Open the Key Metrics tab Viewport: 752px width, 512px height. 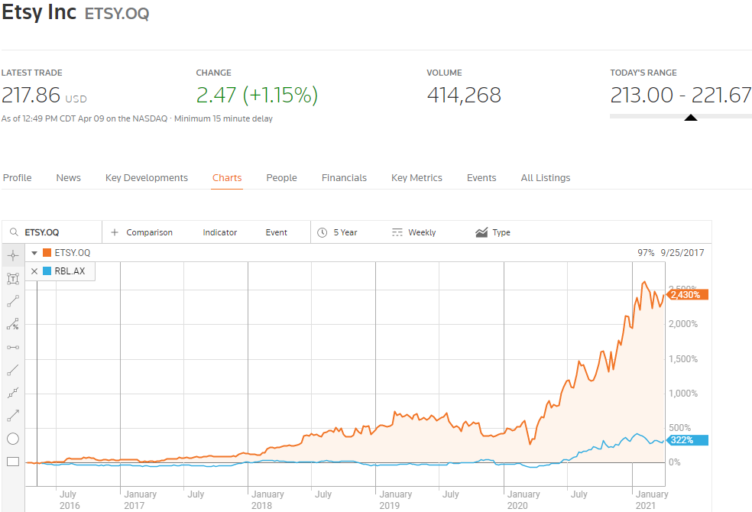tap(417, 178)
